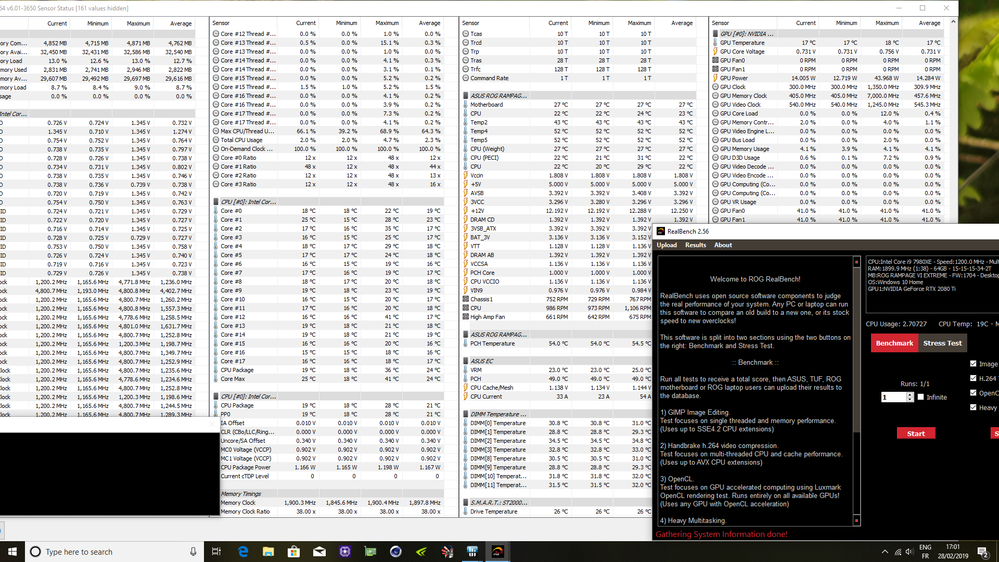
Task: Open the NVIDIA icon in the taskbar
Action: (421, 552)
